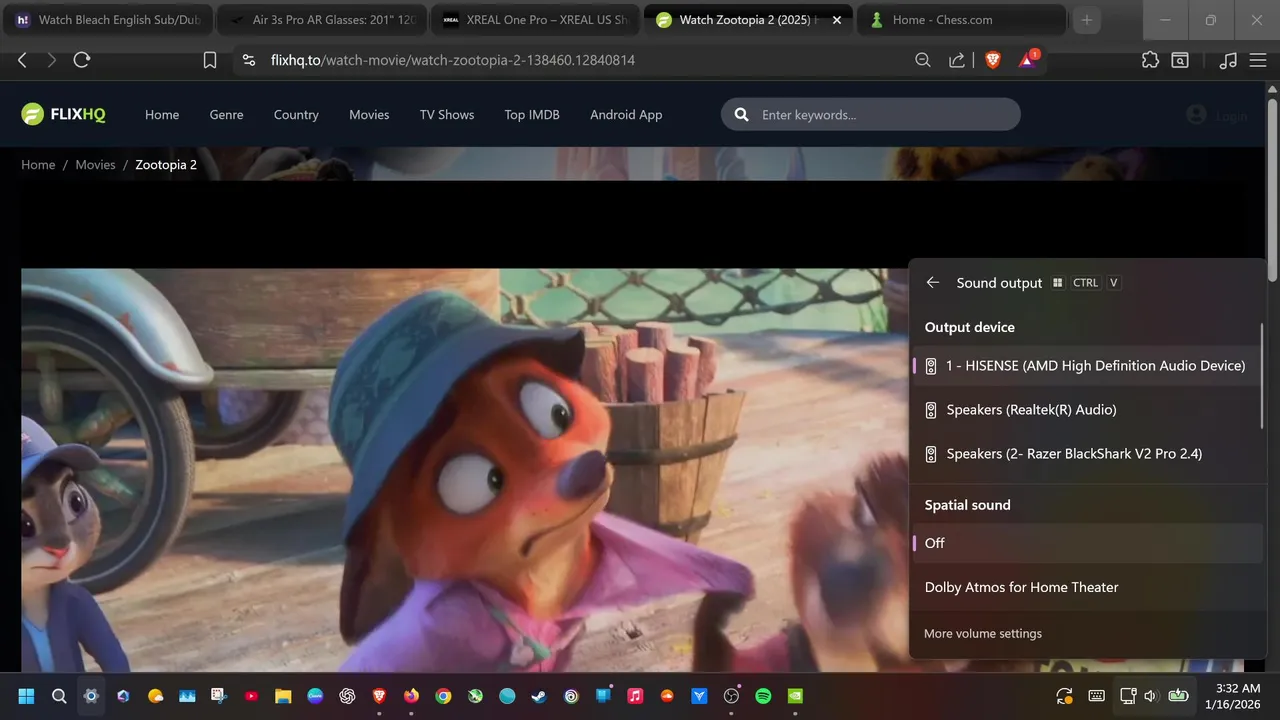Image resolution: width=1280 pixels, height=720 pixels.
Task: Open site settings icon in address bar
Action: 250,60
